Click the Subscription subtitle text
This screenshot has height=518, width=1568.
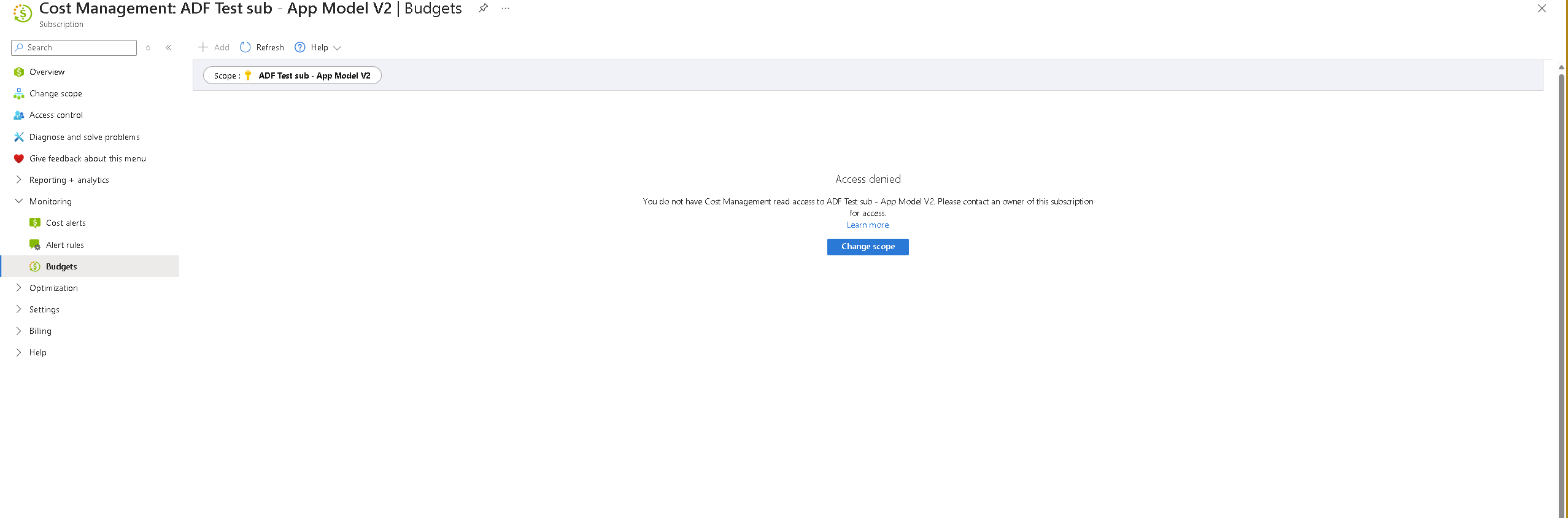(x=61, y=25)
